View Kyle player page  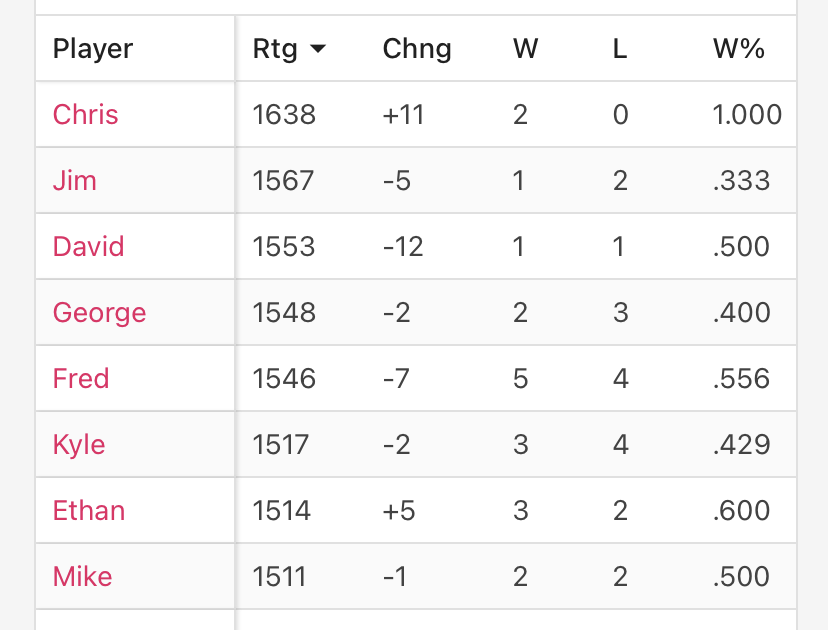point(79,445)
